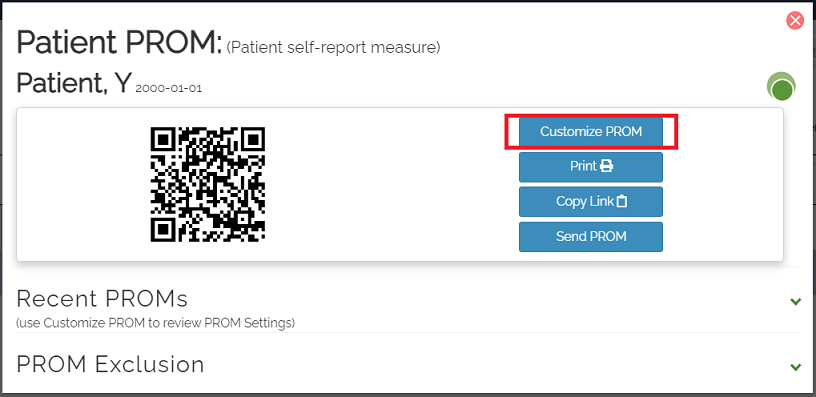The width and height of the screenshot is (816, 397).
Task: Click the birth date 2000-01-01
Action: tap(169, 89)
